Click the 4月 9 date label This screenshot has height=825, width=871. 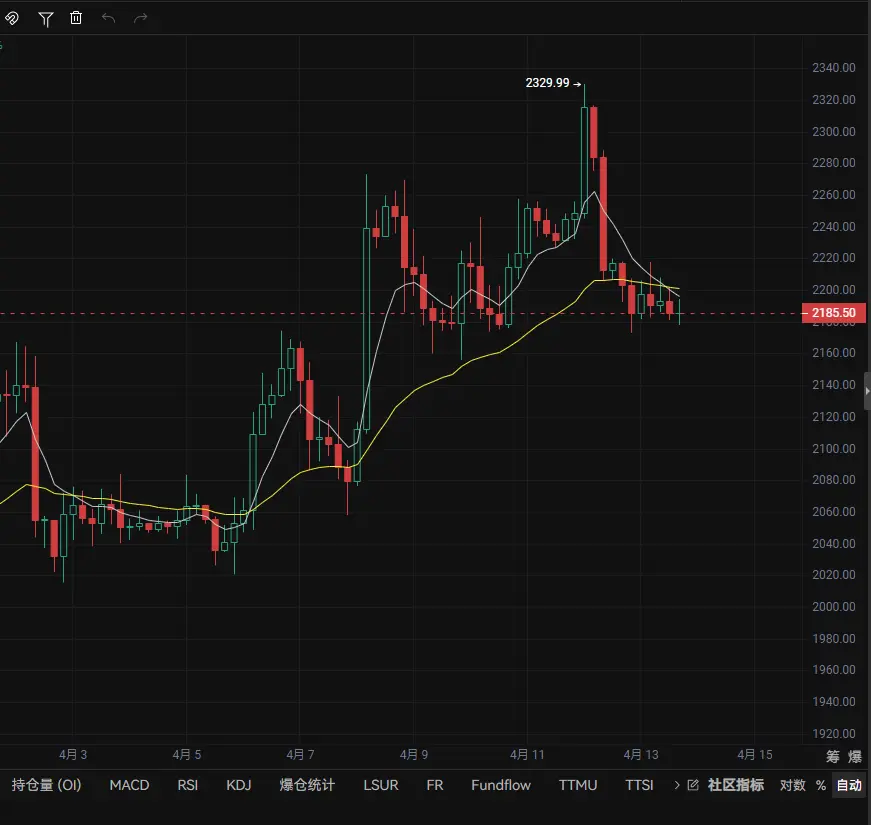click(x=413, y=754)
